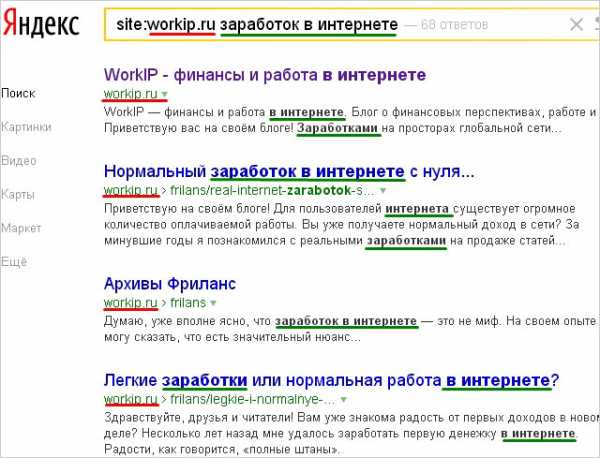Screen dimensions: 600x458
Task: Expand the arrow next to first workip.ru result
Action: tap(164, 94)
